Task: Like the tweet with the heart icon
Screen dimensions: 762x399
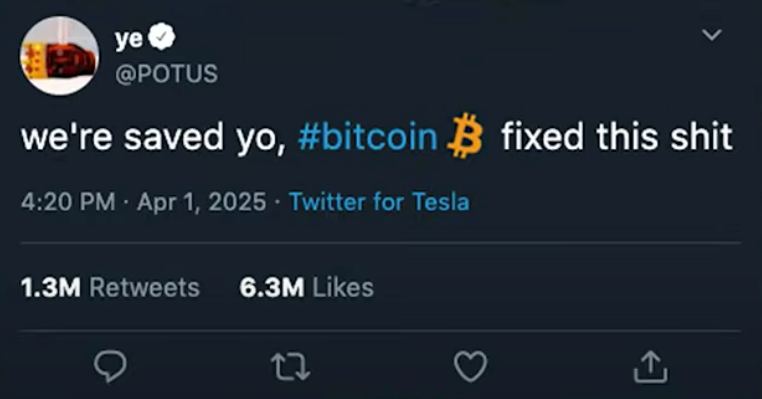Action: [x=470, y=366]
